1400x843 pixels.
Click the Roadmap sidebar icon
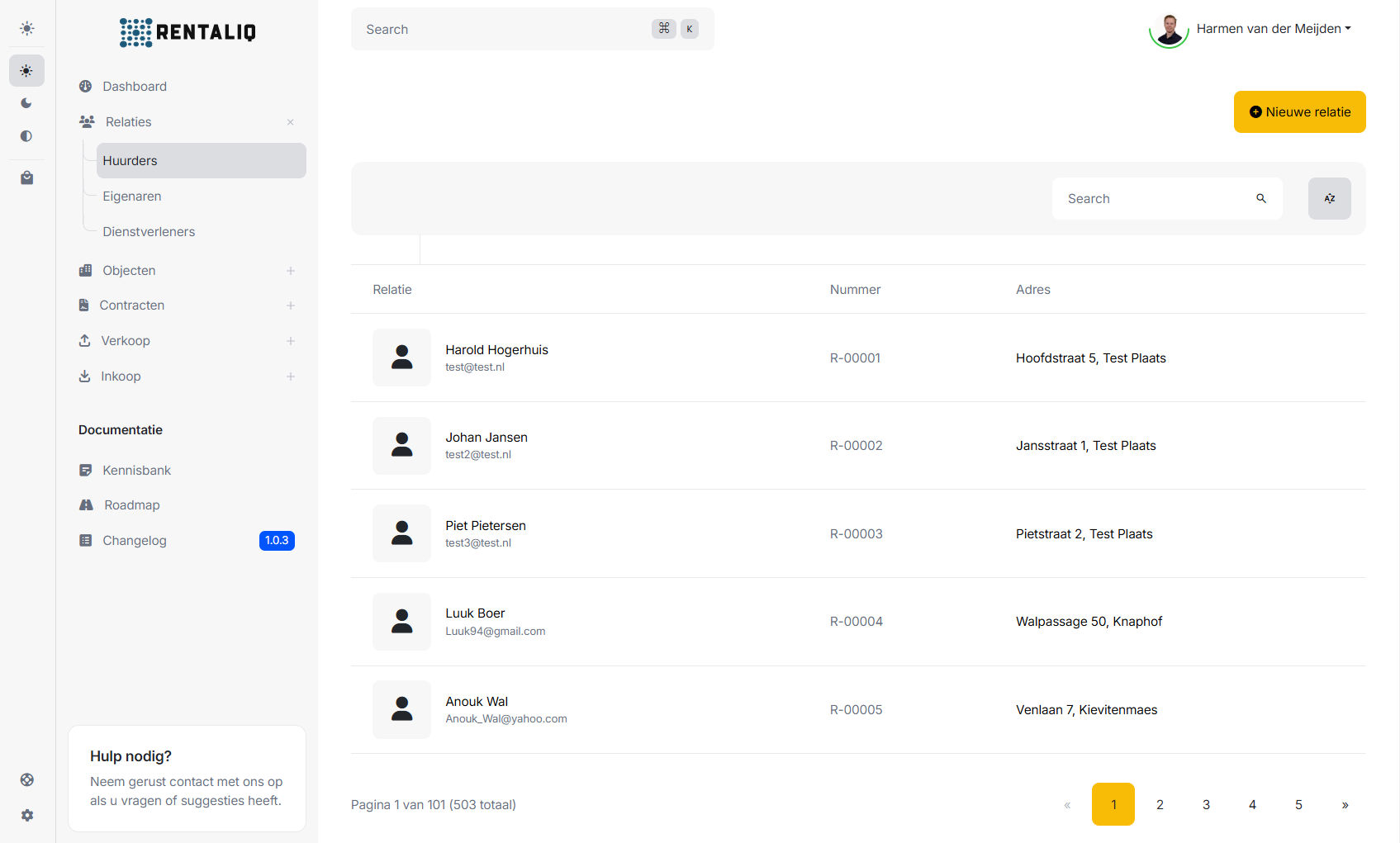(86, 505)
